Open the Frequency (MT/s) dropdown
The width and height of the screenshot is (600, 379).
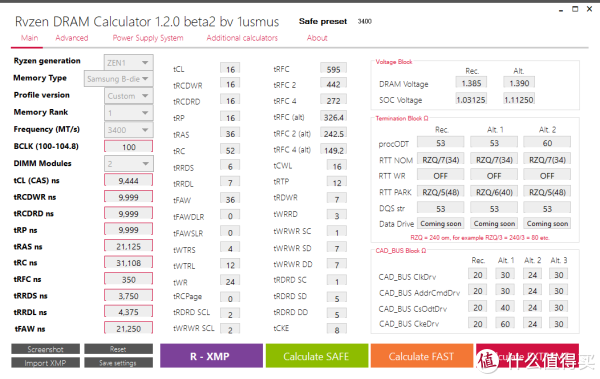(129, 130)
